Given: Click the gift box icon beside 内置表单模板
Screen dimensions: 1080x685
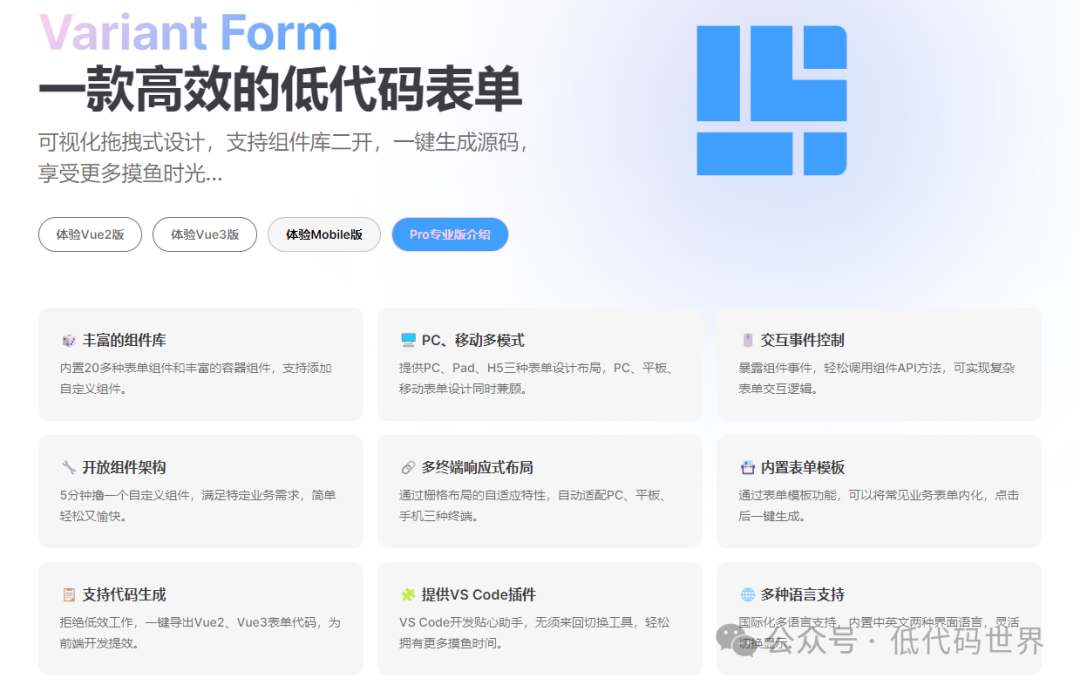Looking at the screenshot, I should click(747, 467).
